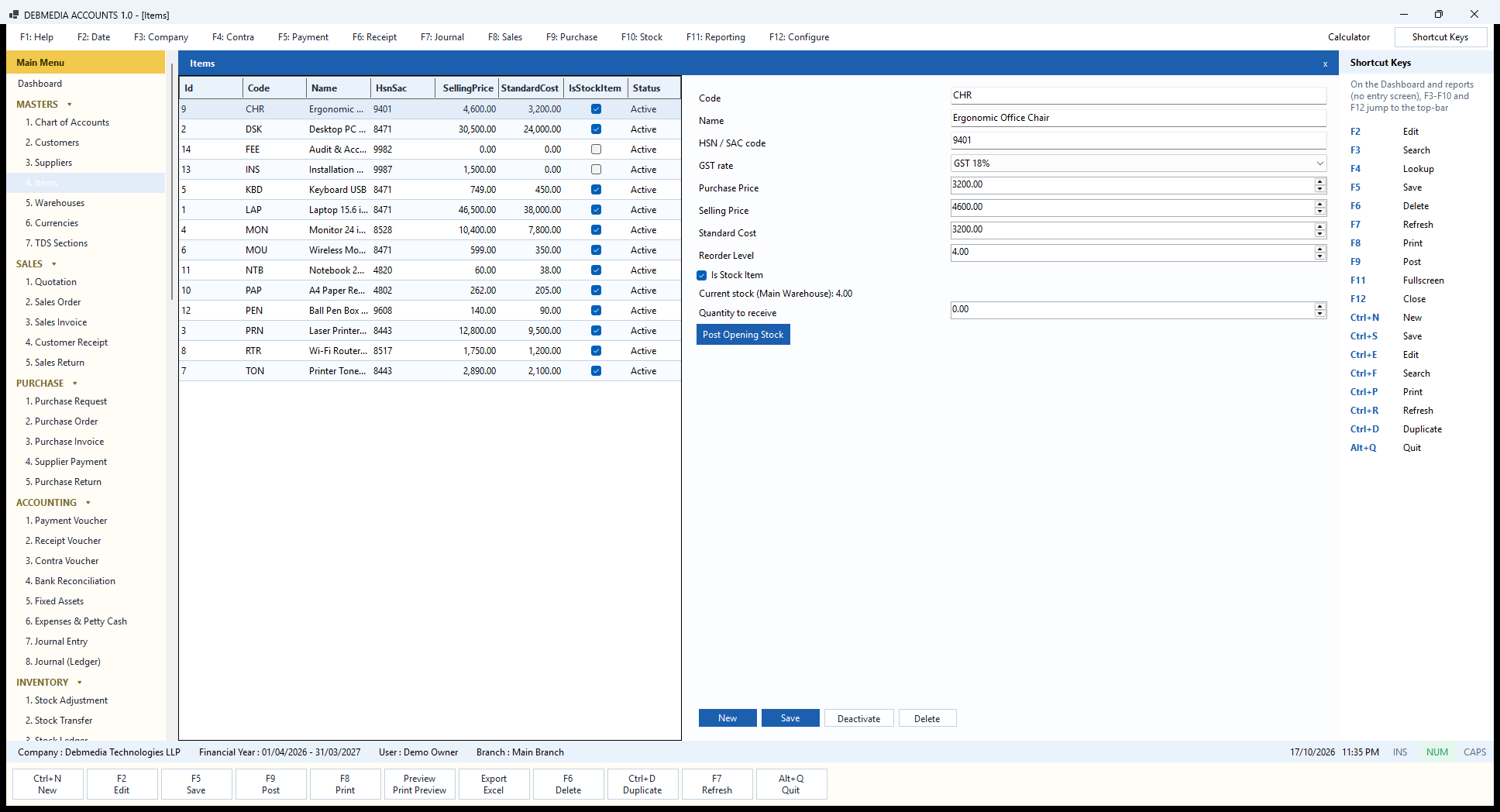Viewport: 1500px width, 812px height.
Task: Increase Reorder Level with the up arrow
Action: [1320, 249]
